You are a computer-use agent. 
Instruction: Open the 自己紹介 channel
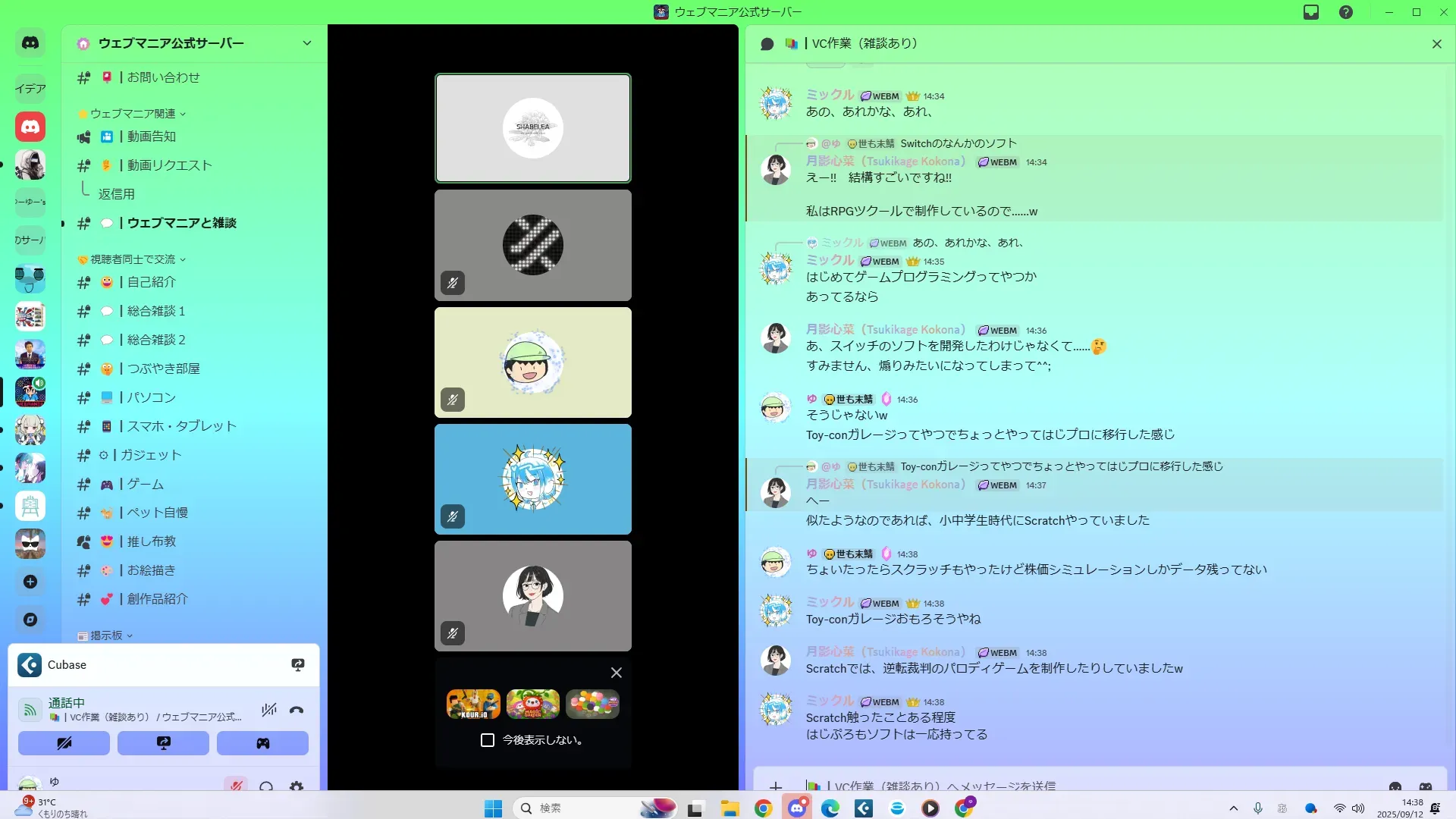click(x=151, y=282)
